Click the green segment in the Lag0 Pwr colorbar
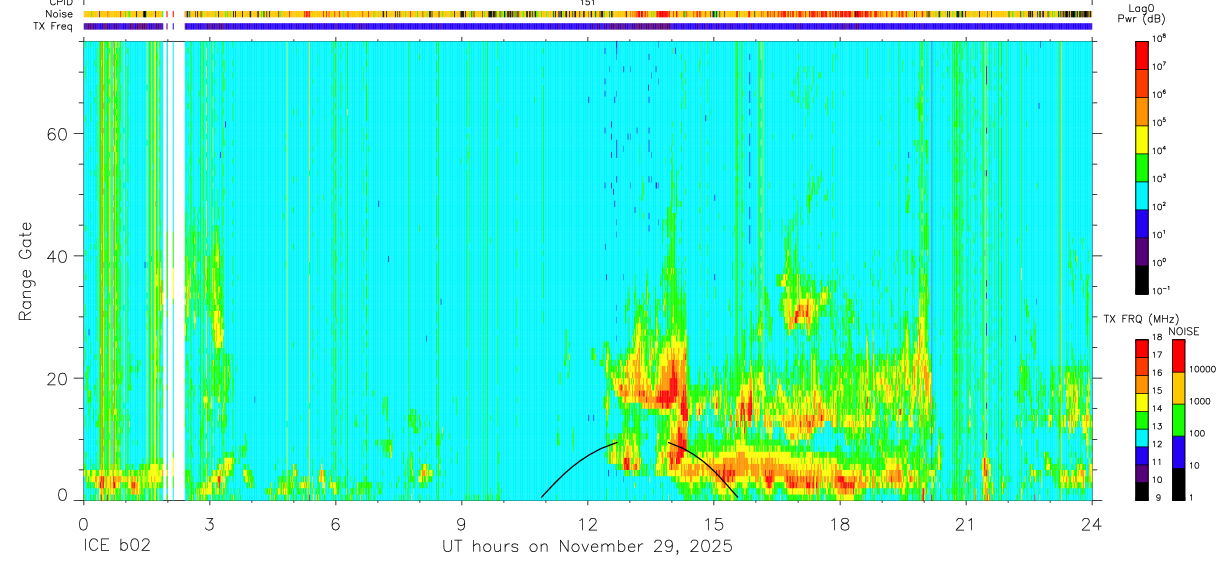Screen dimensions: 1228x567 (1142, 165)
